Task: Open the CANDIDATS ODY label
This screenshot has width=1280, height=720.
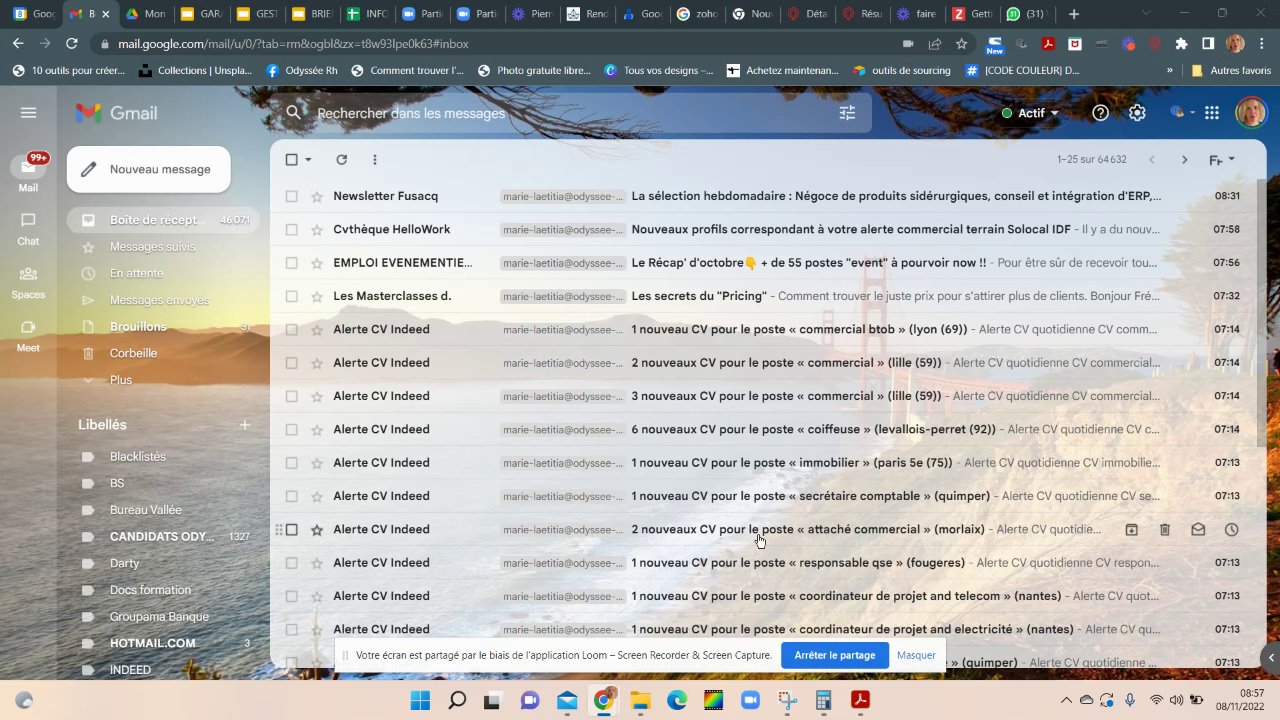Action: [161, 537]
